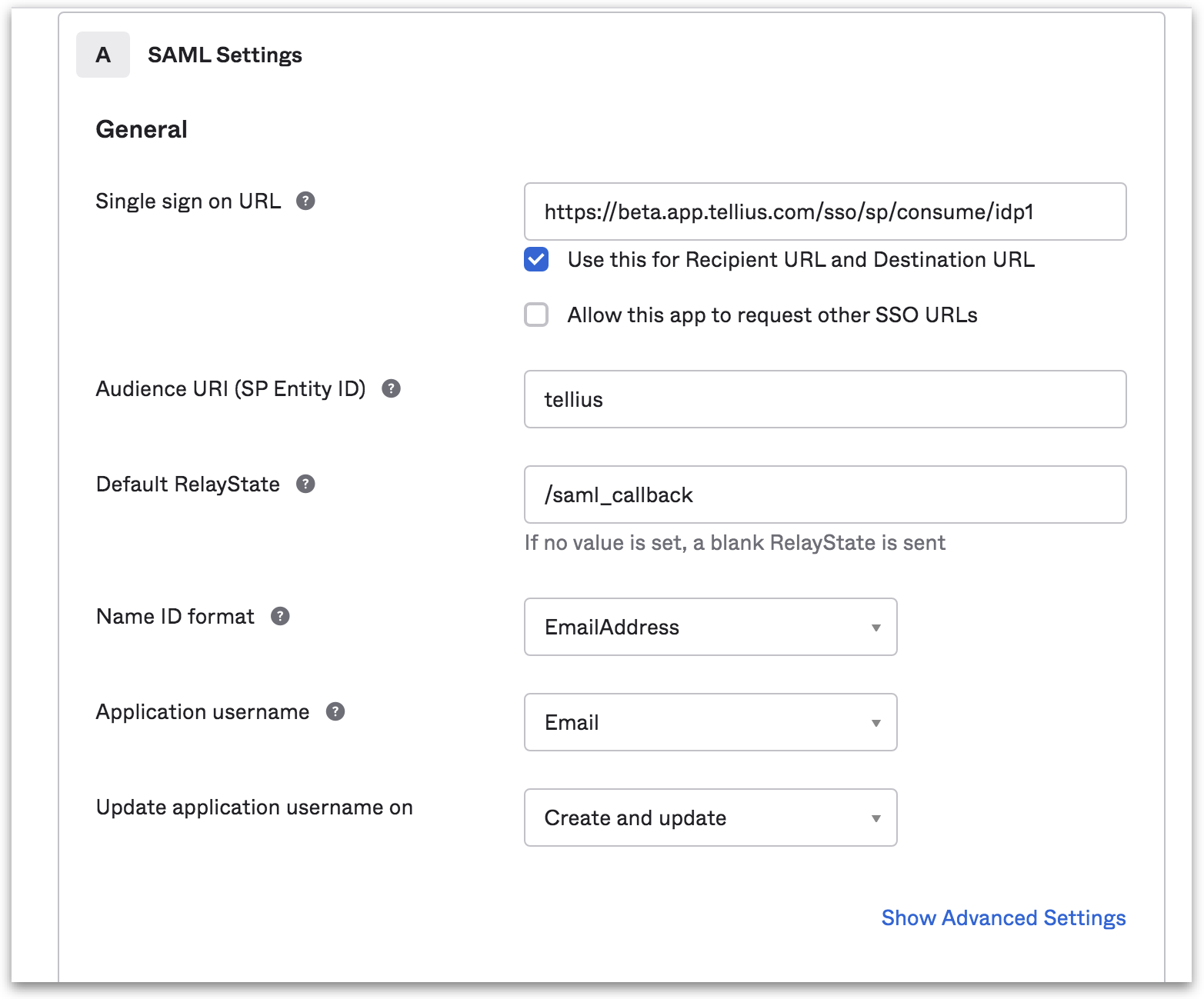Click the Default RelayState question mark icon
1204x999 pixels.
[305, 485]
